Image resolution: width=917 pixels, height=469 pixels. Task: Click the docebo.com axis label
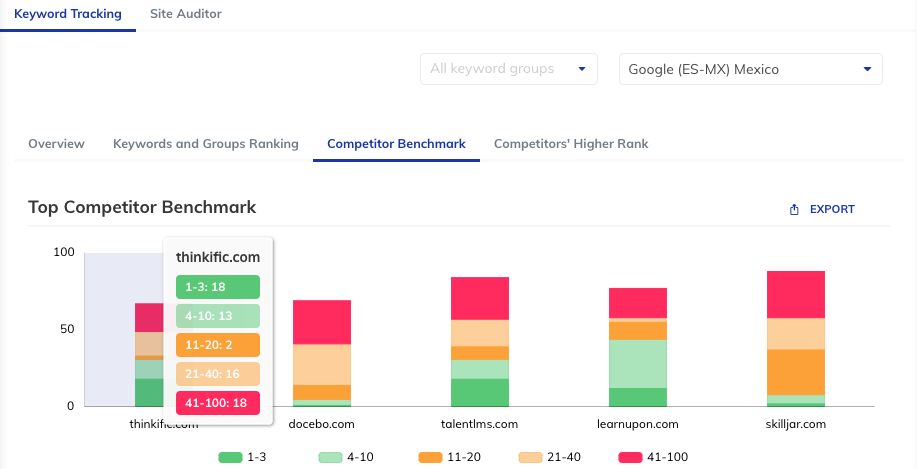click(322, 425)
